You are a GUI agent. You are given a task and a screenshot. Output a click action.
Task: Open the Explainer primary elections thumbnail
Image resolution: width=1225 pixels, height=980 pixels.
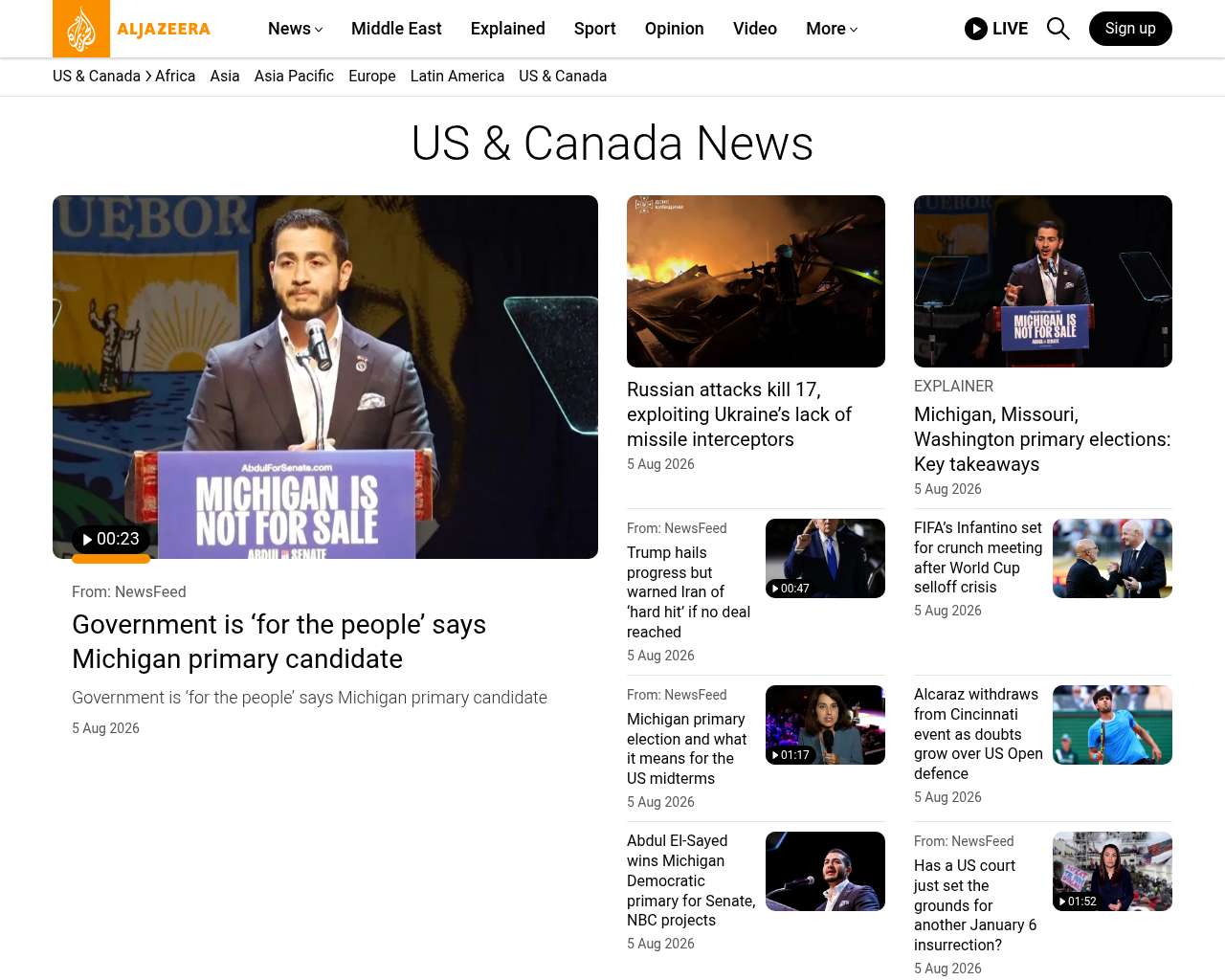click(x=1043, y=281)
